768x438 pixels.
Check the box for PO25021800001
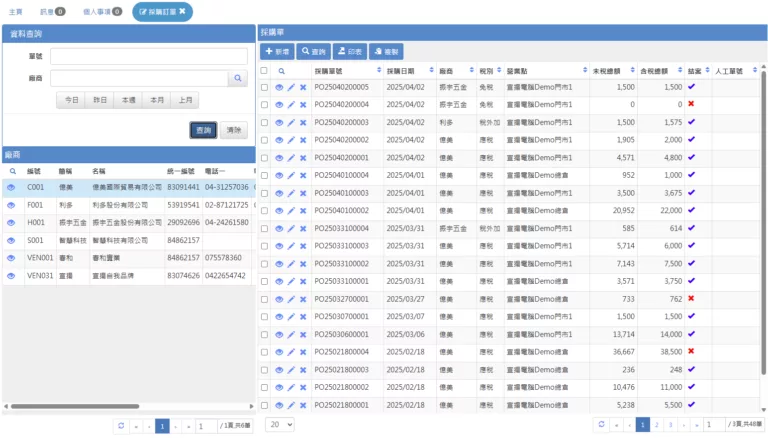pos(264,405)
